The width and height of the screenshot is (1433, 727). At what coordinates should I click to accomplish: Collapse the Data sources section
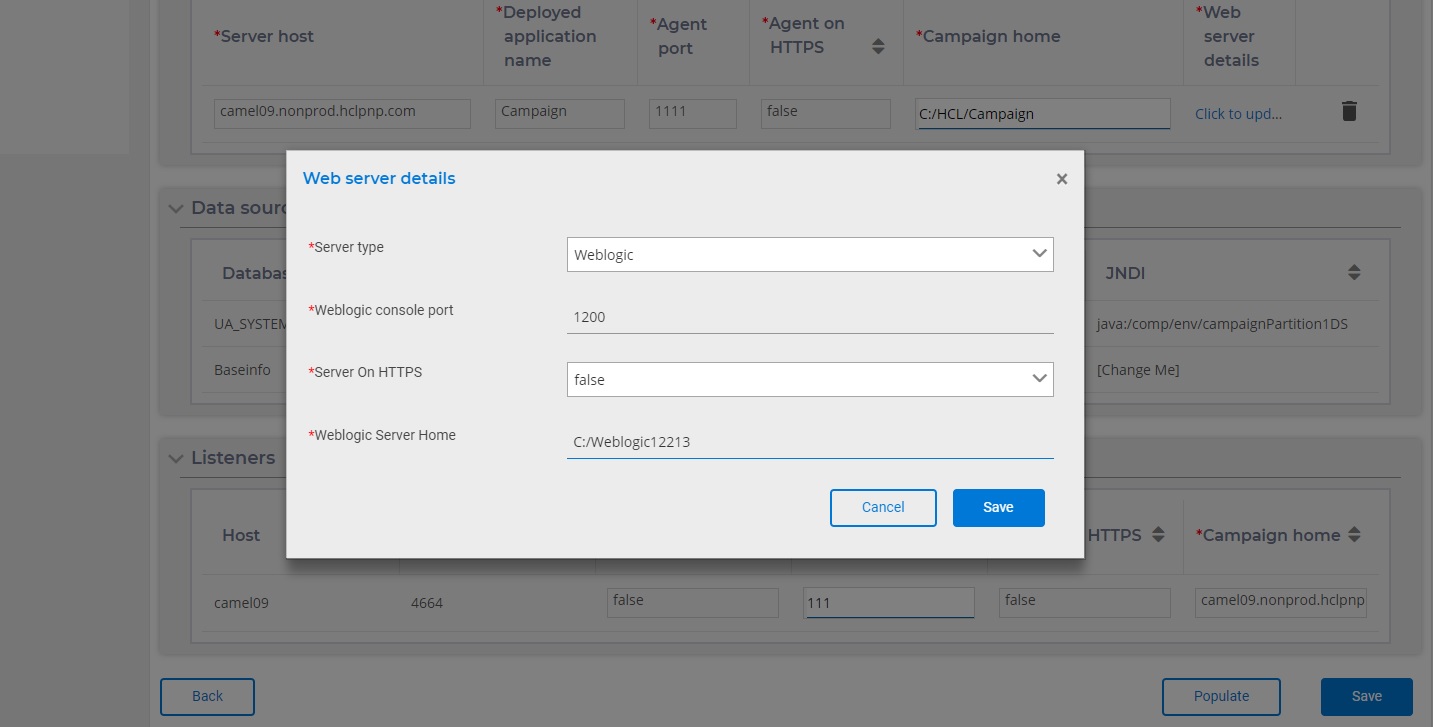(176, 208)
